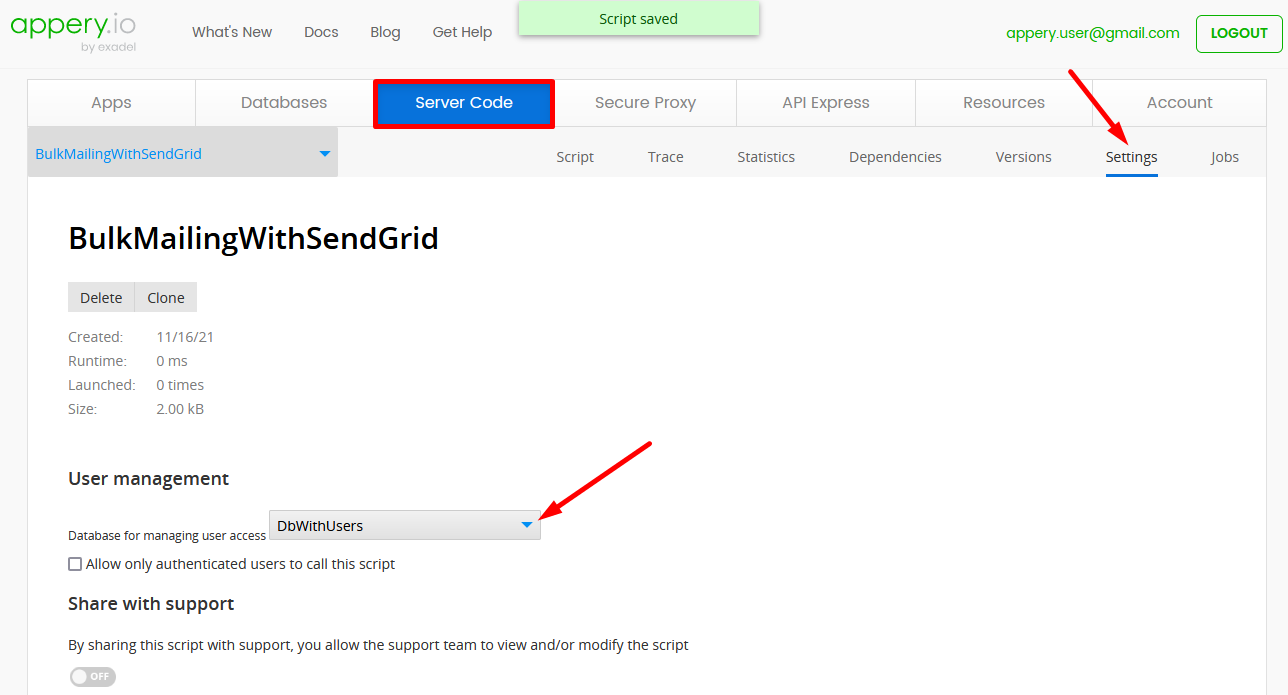The height and width of the screenshot is (695, 1288).
Task: Switch to the Databases tab
Action: pos(284,103)
